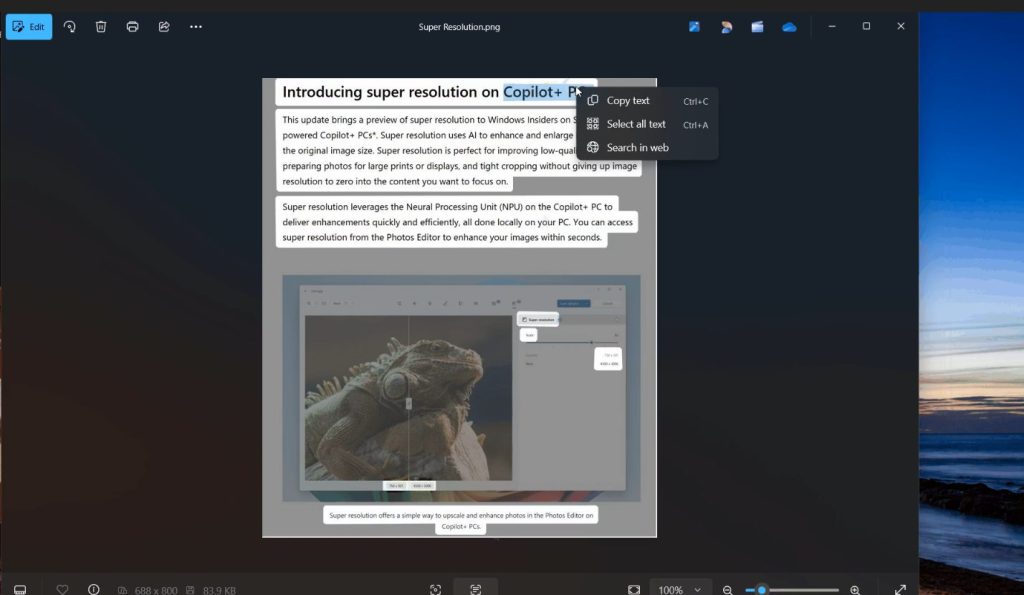Rotate the image with the rotate icon
The image size is (1024, 595).
point(69,27)
